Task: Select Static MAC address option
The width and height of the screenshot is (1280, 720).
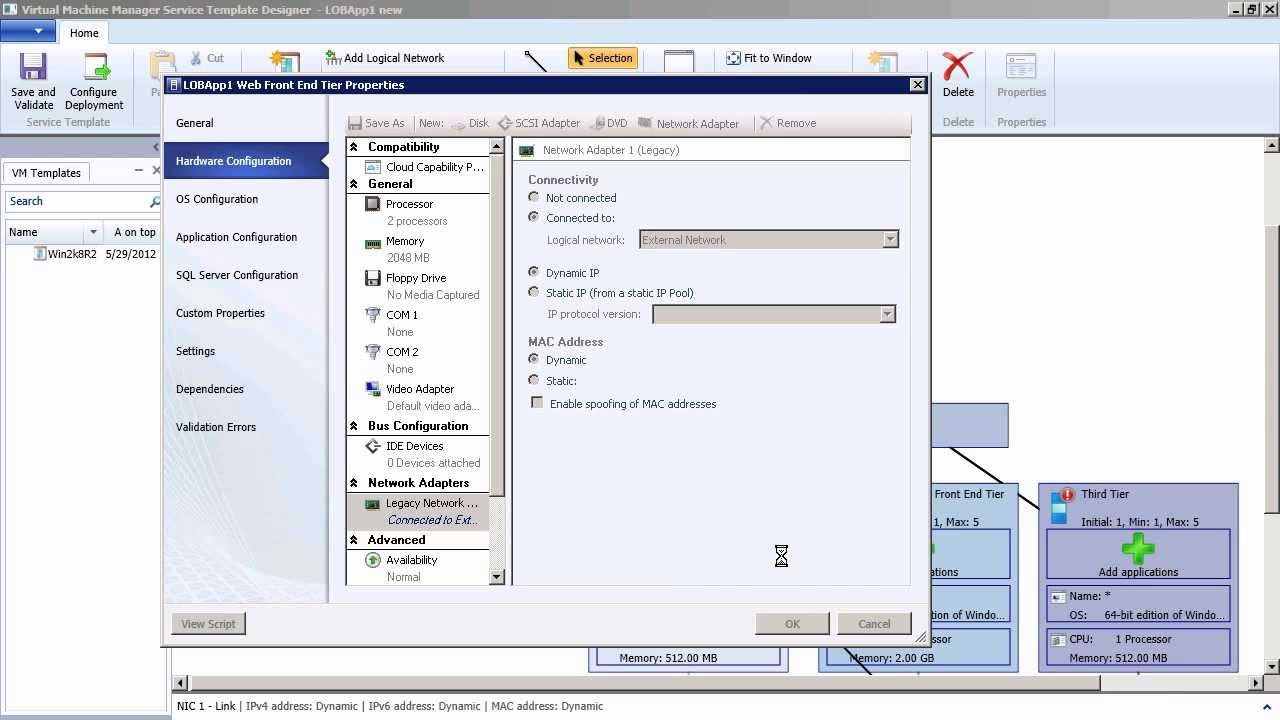Action: (x=534, y=380)
